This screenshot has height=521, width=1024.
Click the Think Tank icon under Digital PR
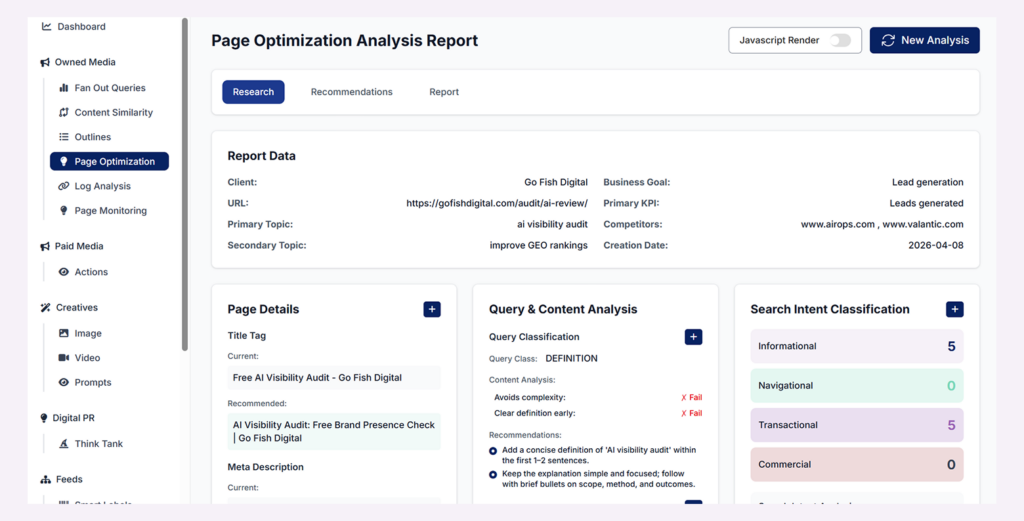click(x=64, y=444)
